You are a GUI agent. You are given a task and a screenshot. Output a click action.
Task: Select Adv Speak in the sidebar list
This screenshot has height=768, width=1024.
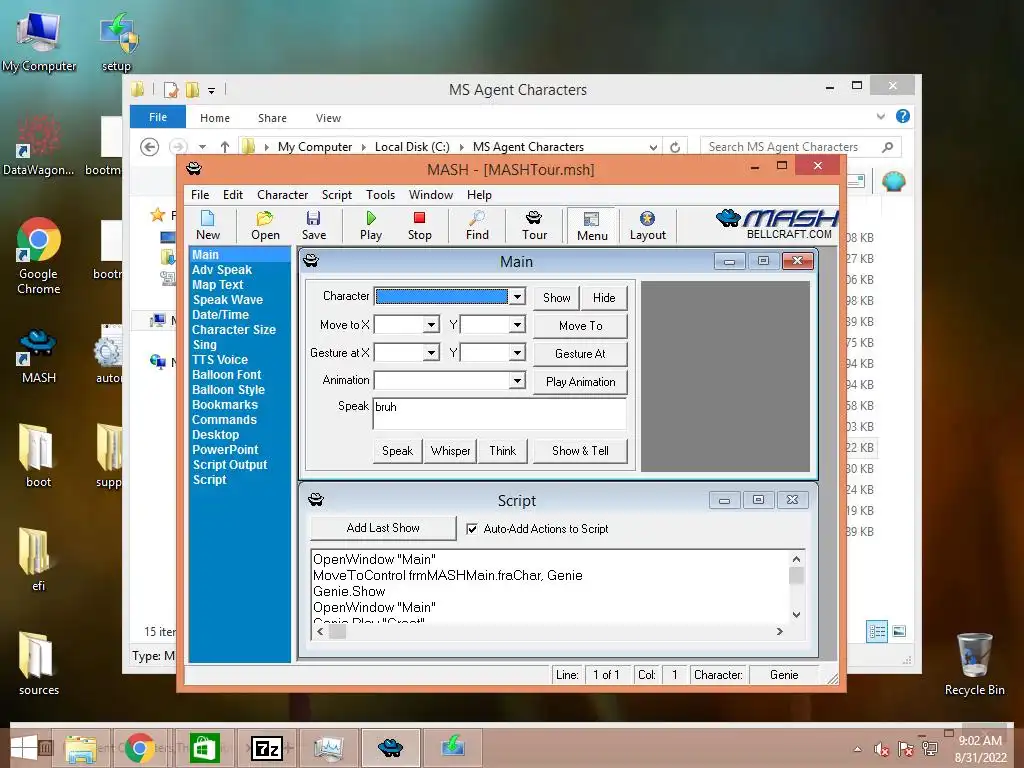[x=221, y=270]
